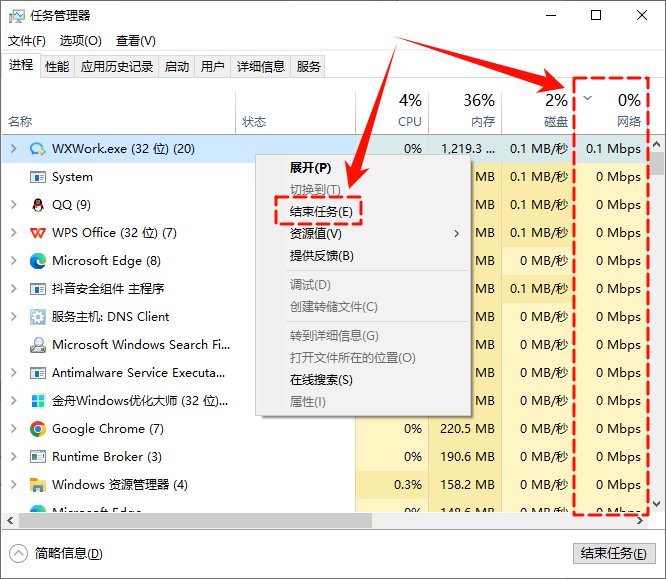
Task: Click the 简略信息 up-arrow circle icon
Action: [18, 554]
